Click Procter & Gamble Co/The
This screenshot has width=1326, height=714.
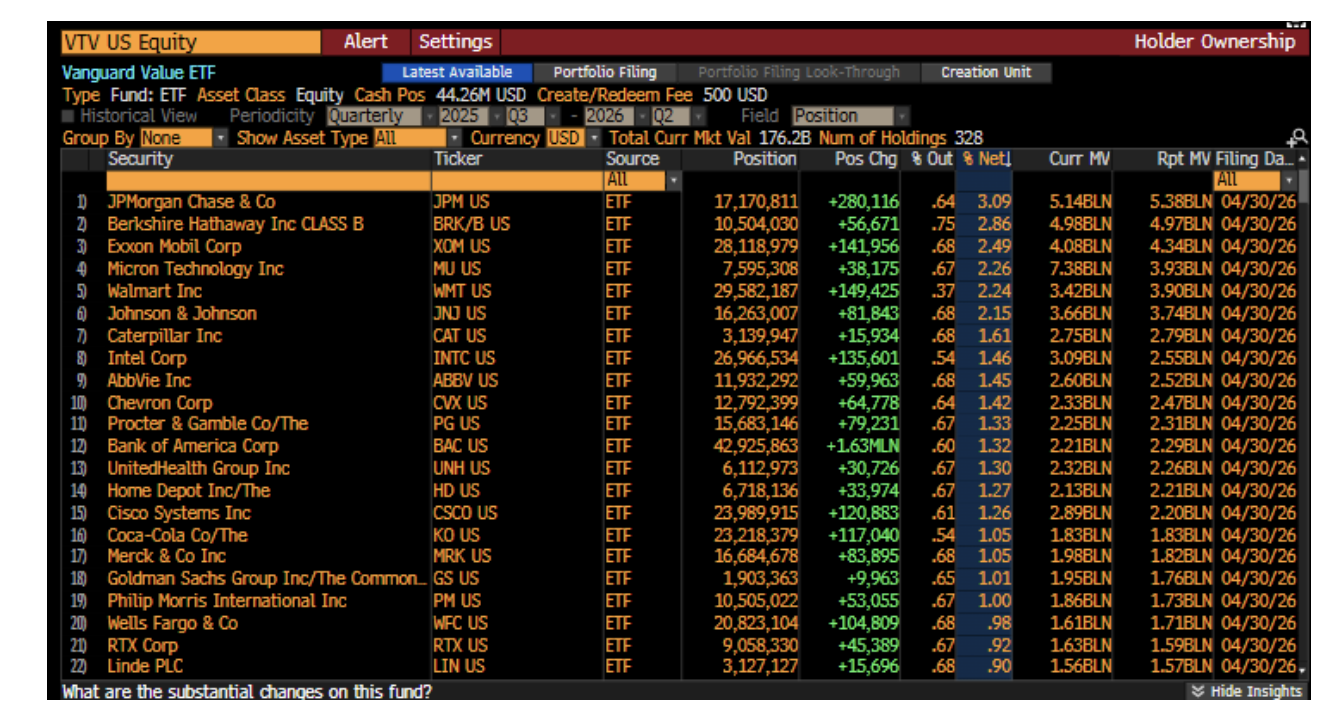pos(207,424)
